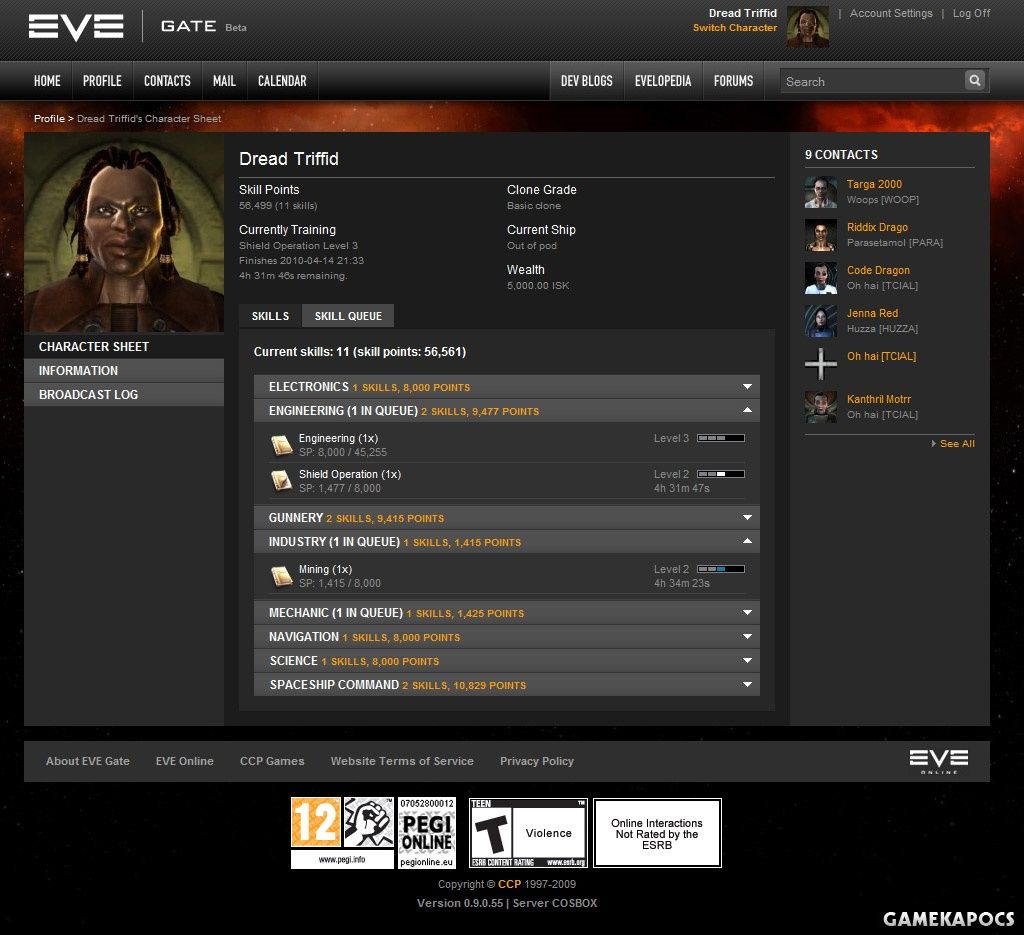Click the Log Off link
Viewport: 1024px width, 935px height.
(x=971, y=13)
